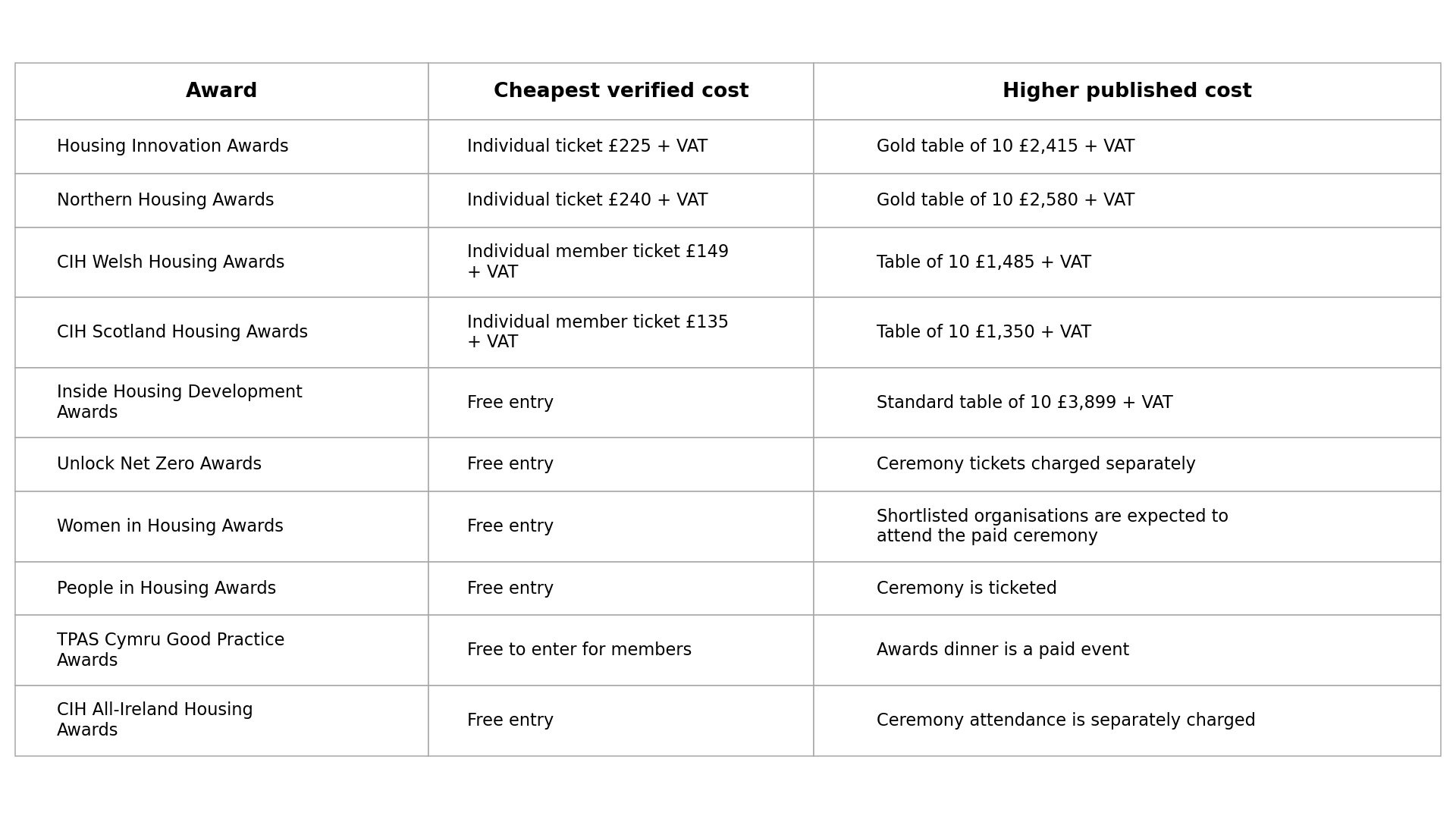Click the Unlock Net Zero Awards cell
Image resolution: width=1456 pixels, height=819 pixels.
pos(221,464)
